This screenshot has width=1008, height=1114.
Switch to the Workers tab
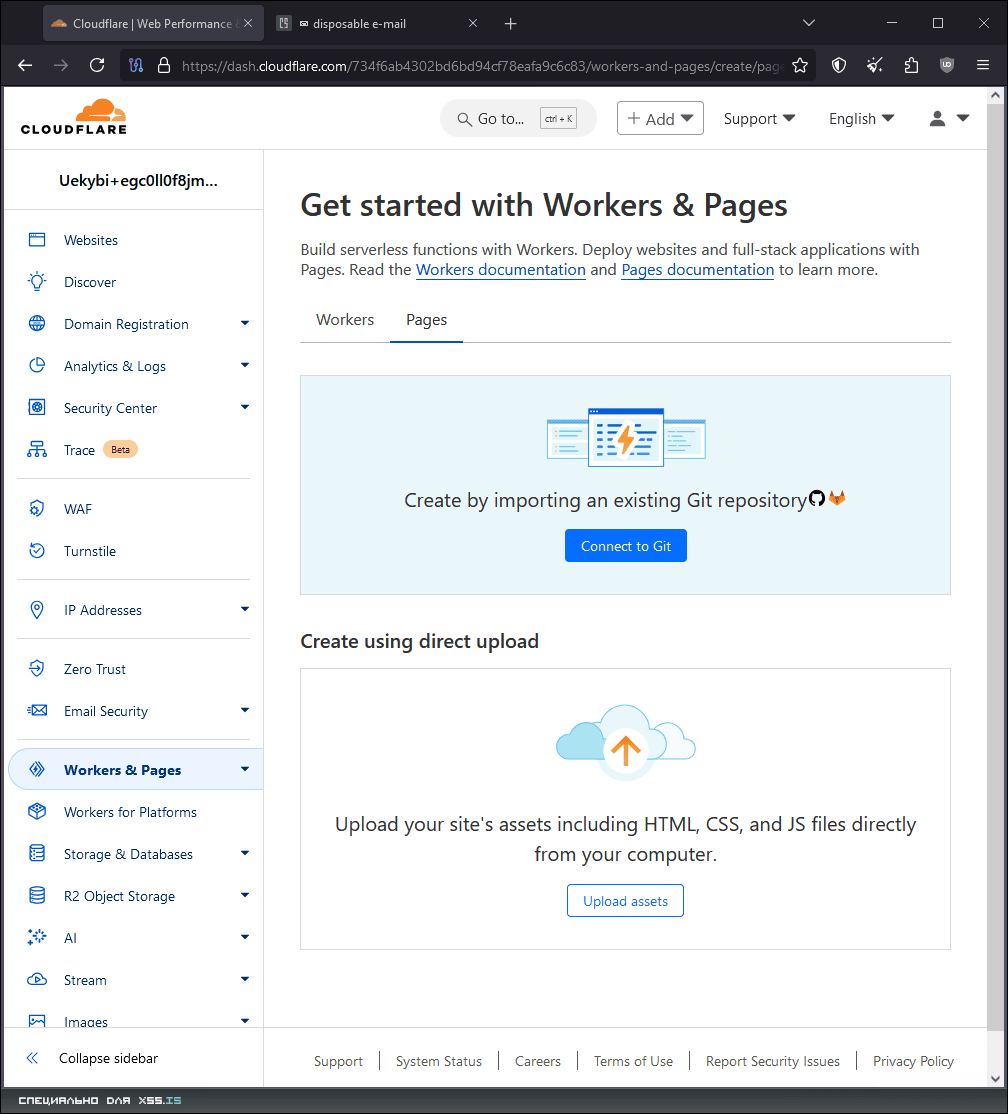[x=345, y=320]
